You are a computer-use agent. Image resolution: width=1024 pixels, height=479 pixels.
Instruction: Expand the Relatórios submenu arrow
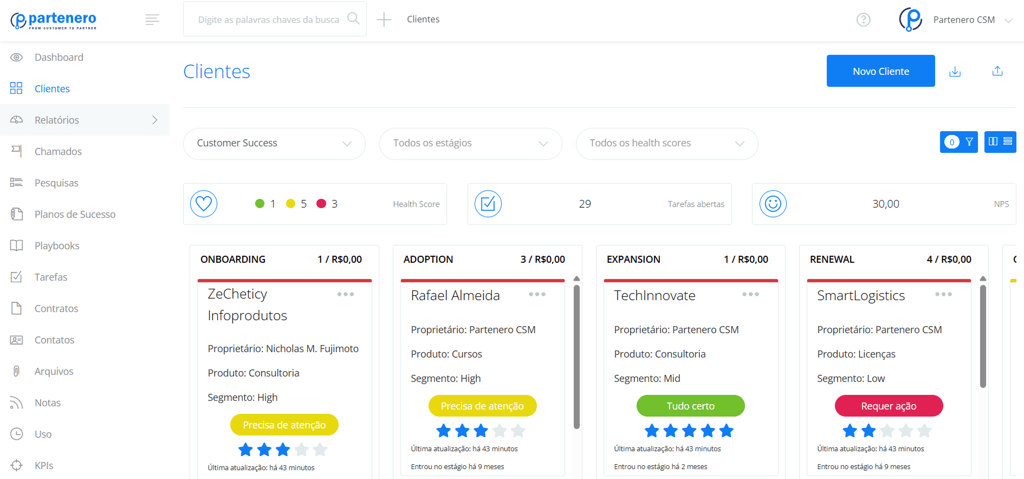pyautogui.click(x=155, y=120)
